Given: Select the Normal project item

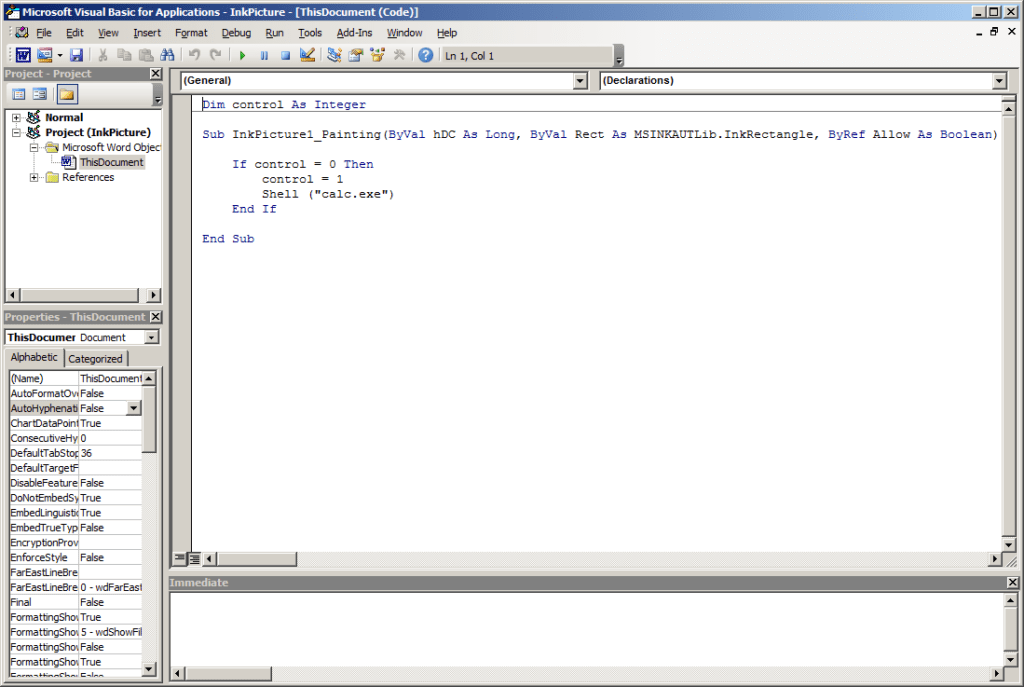Looking at the screenshot, I should 64,118.
